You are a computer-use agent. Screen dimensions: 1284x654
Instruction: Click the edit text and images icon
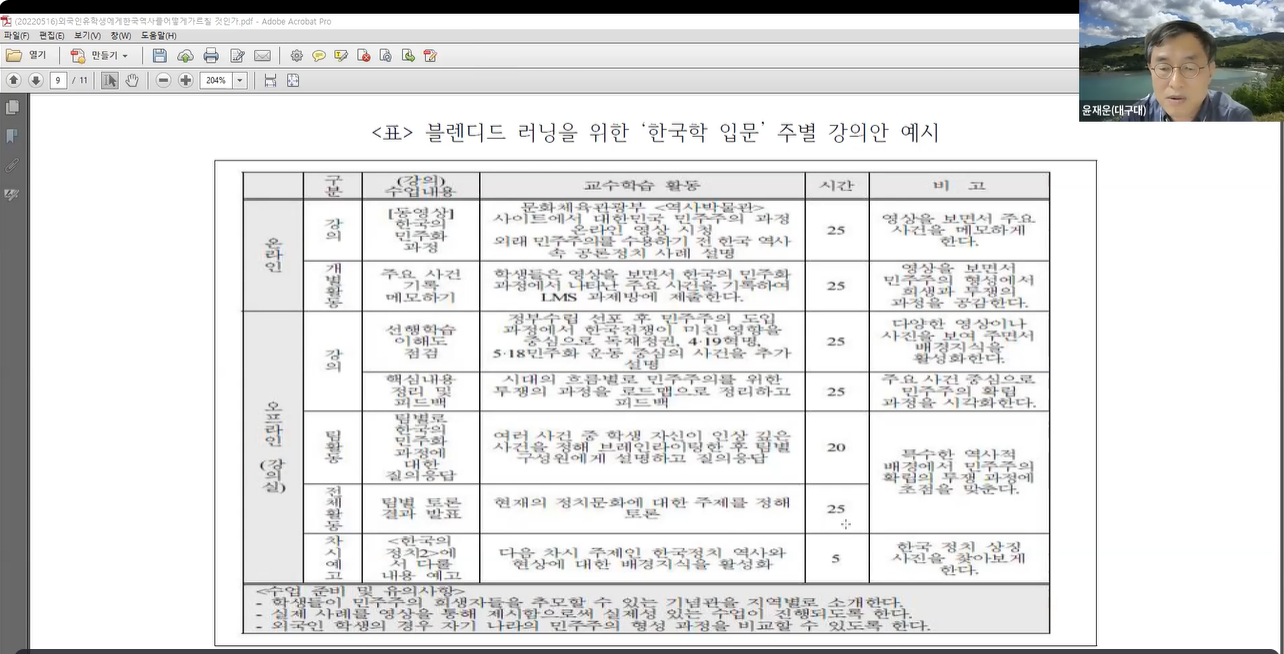click(237, 55)
